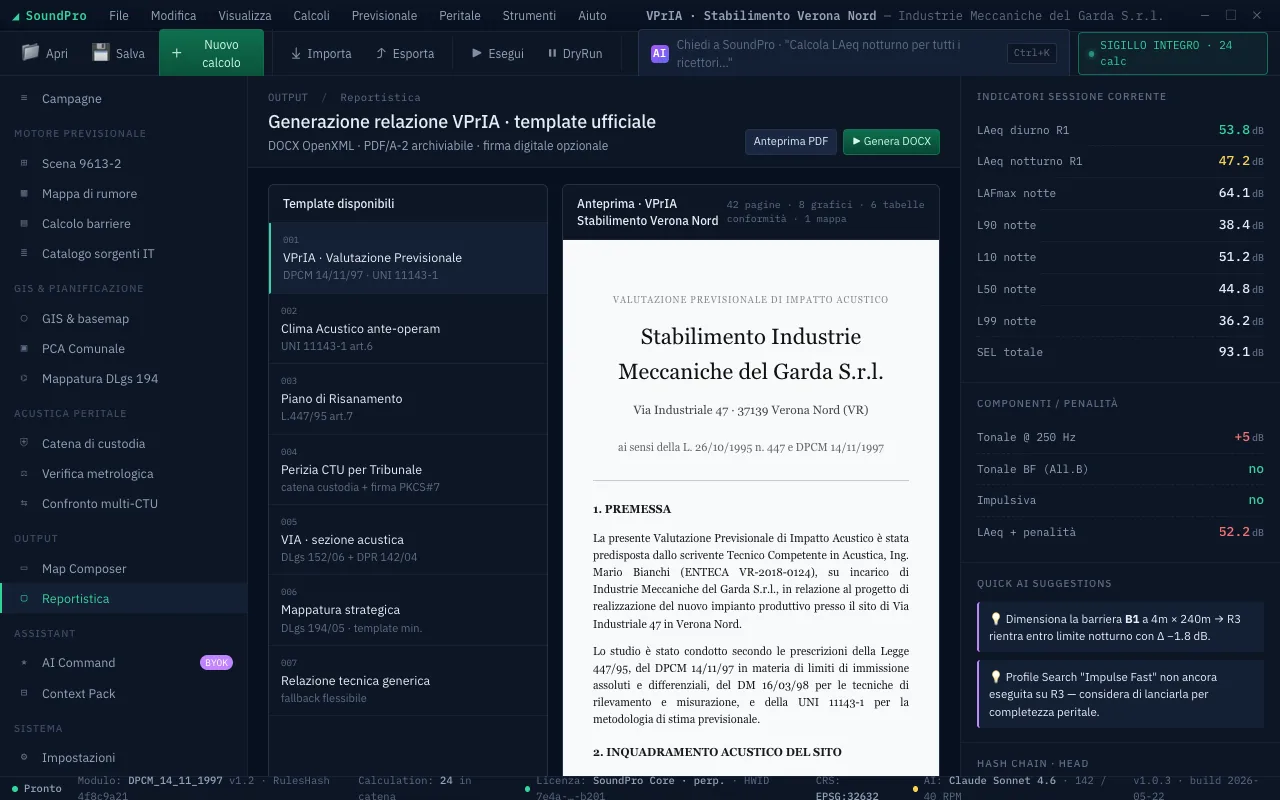
Task: Generate the DOCX report
Action: (892, 142)
